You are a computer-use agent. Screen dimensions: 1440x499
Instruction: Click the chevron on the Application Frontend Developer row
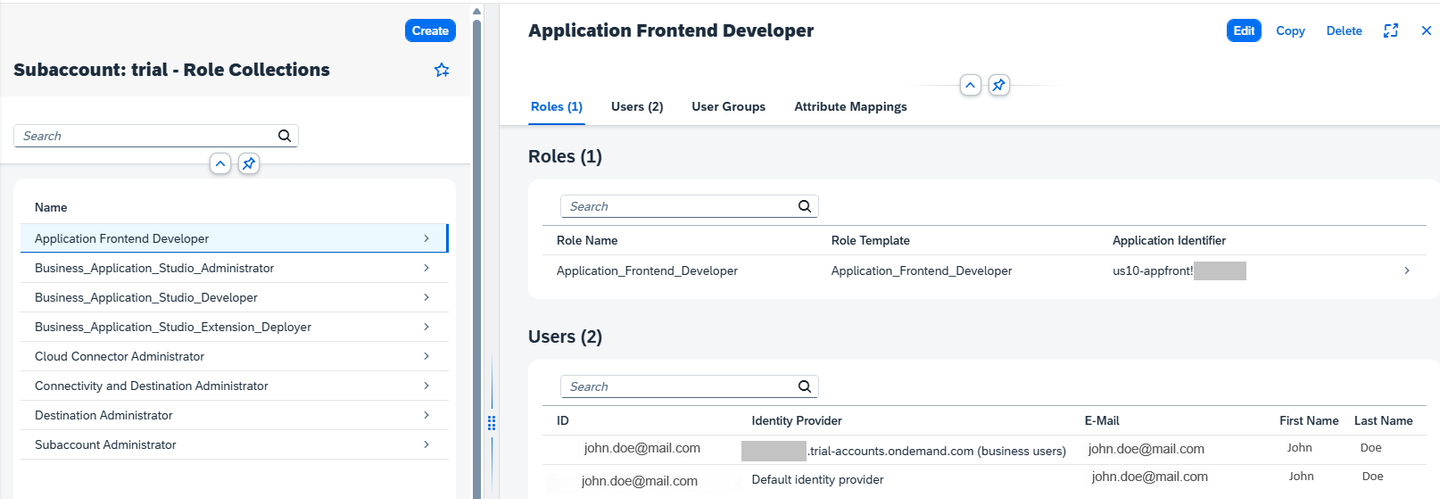[x=426, y=238]
